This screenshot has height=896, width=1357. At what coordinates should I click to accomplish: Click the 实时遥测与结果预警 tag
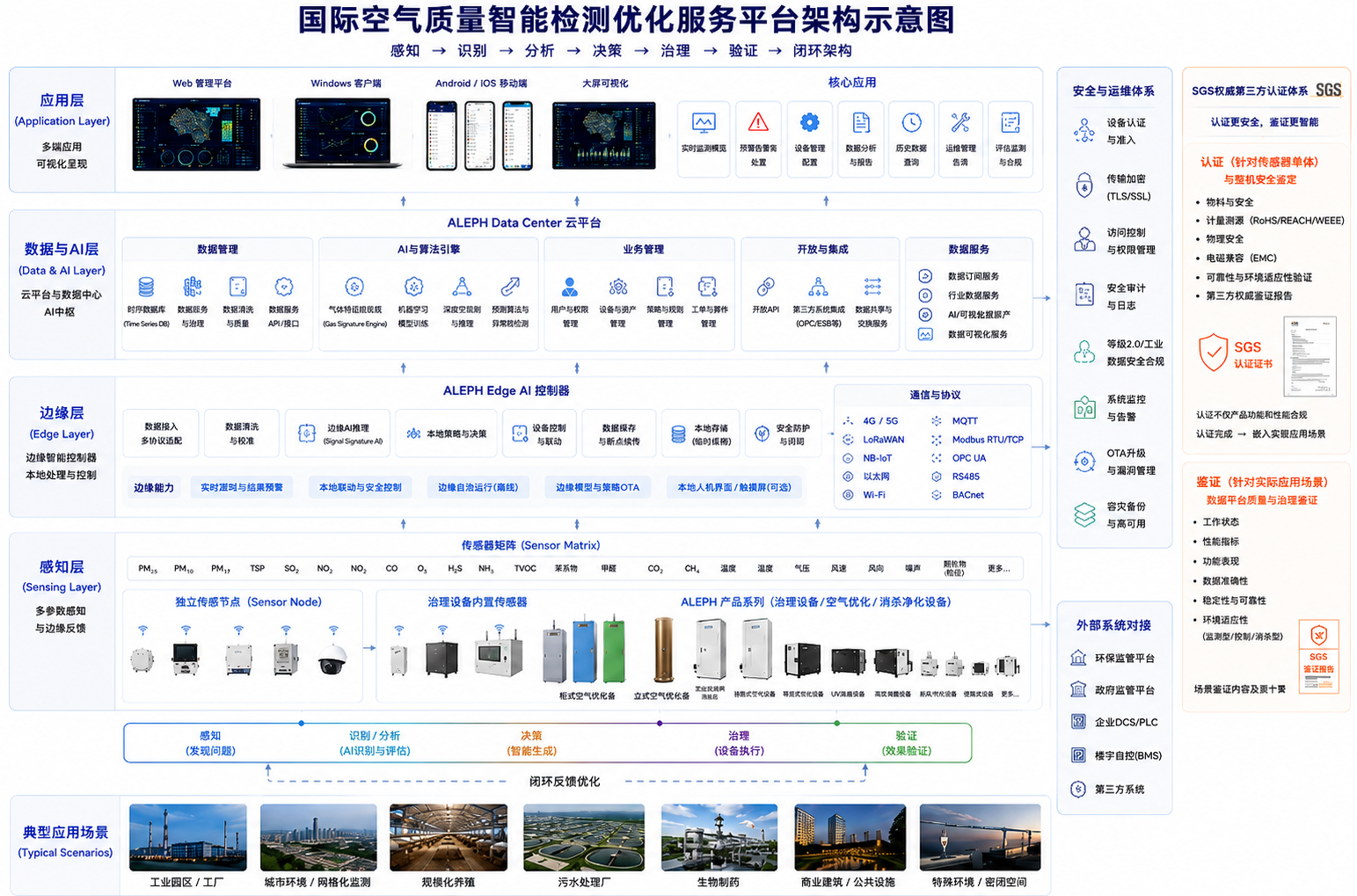point(242,487)
